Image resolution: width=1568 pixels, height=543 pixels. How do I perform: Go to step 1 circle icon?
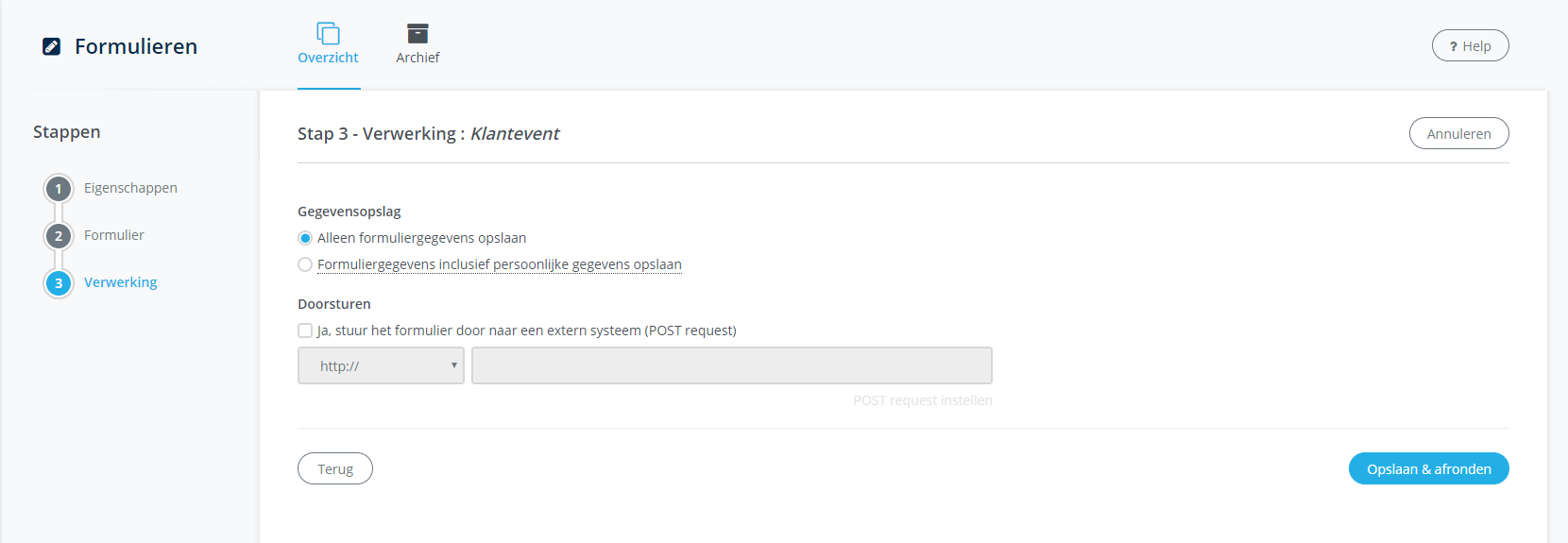(59, 189)
